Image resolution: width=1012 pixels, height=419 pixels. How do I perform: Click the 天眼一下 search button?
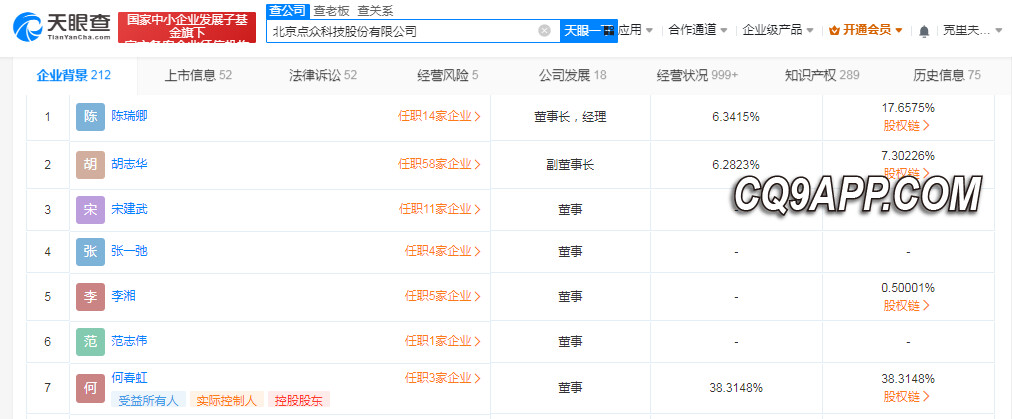click(588, 30)
